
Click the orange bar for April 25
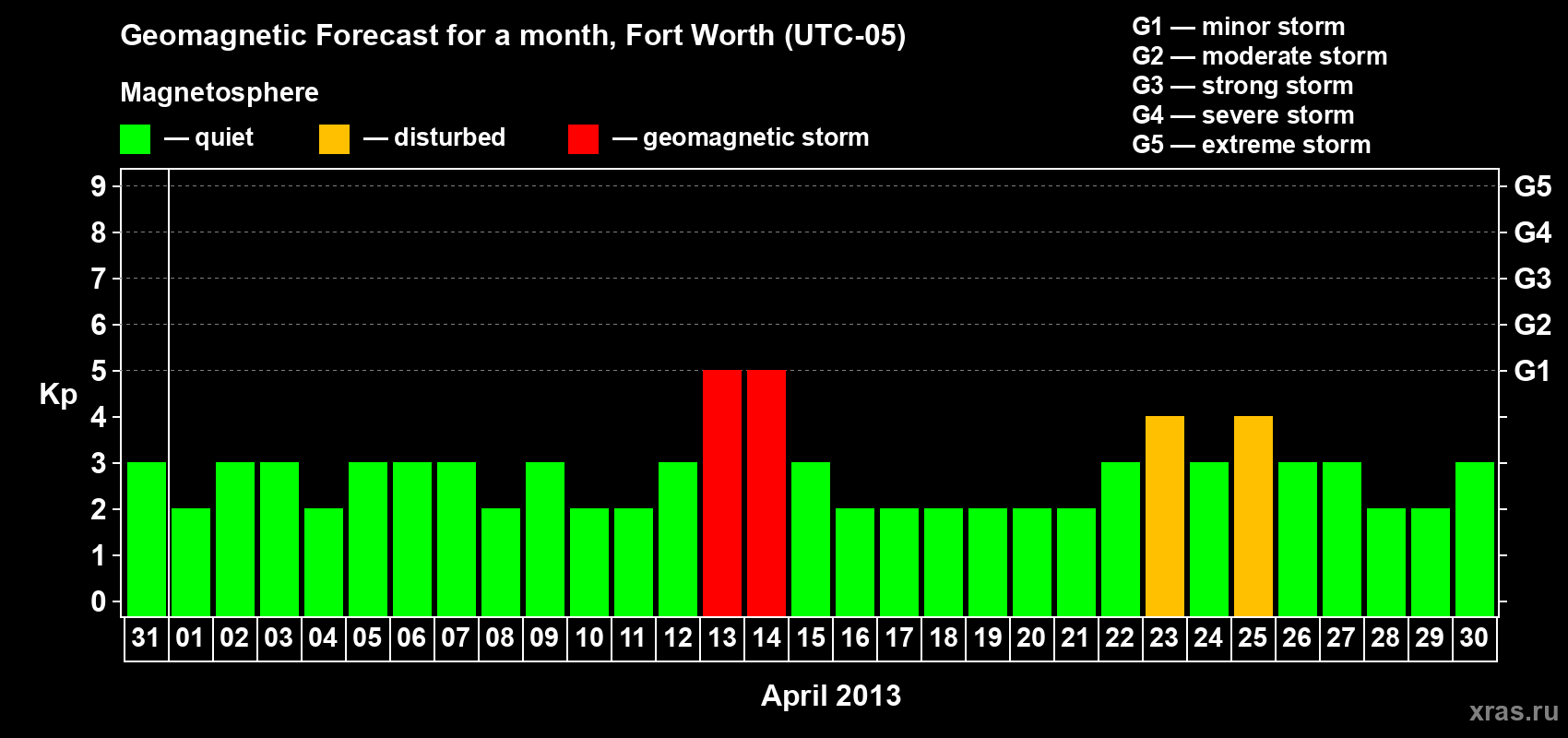pos(1253,516)
